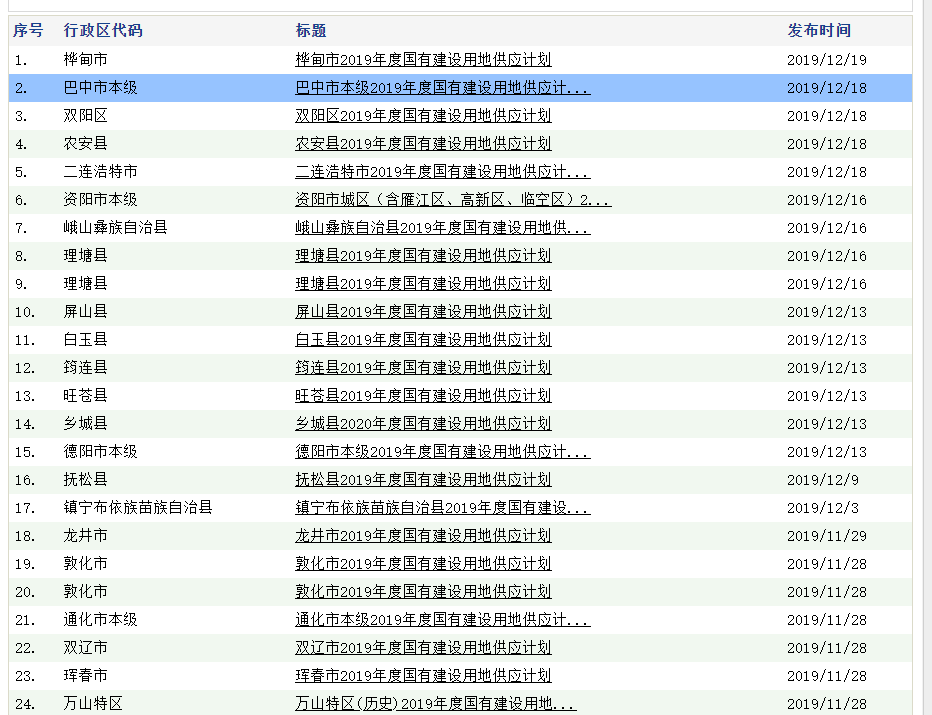Click the date 2019/12/9
Image resolution: width=932 pixels, height=715 pixels.
point(823,480)
